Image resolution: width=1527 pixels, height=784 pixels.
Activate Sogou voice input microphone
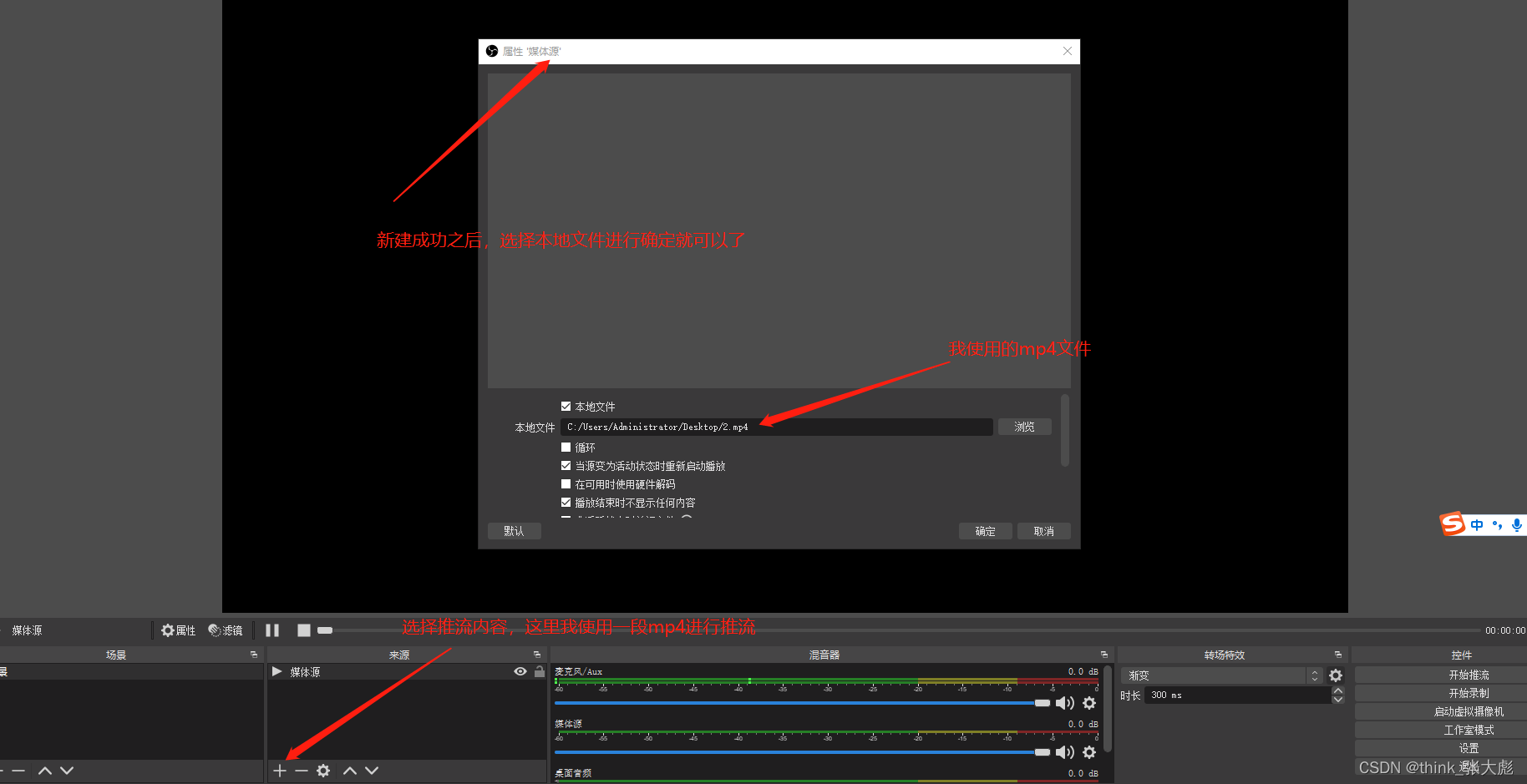(x=1517, y=525)
